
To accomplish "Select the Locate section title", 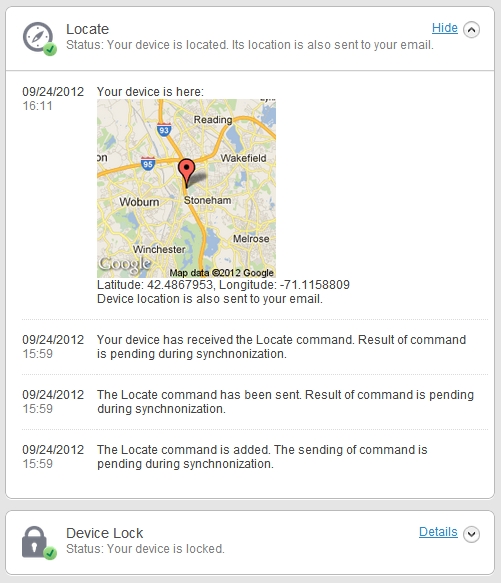I will [x=87, y=29].
